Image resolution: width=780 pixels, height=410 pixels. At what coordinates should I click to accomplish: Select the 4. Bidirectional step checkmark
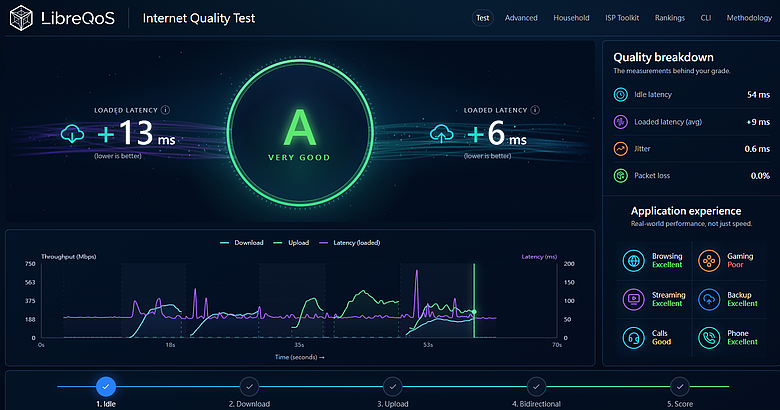coord(536,386)
